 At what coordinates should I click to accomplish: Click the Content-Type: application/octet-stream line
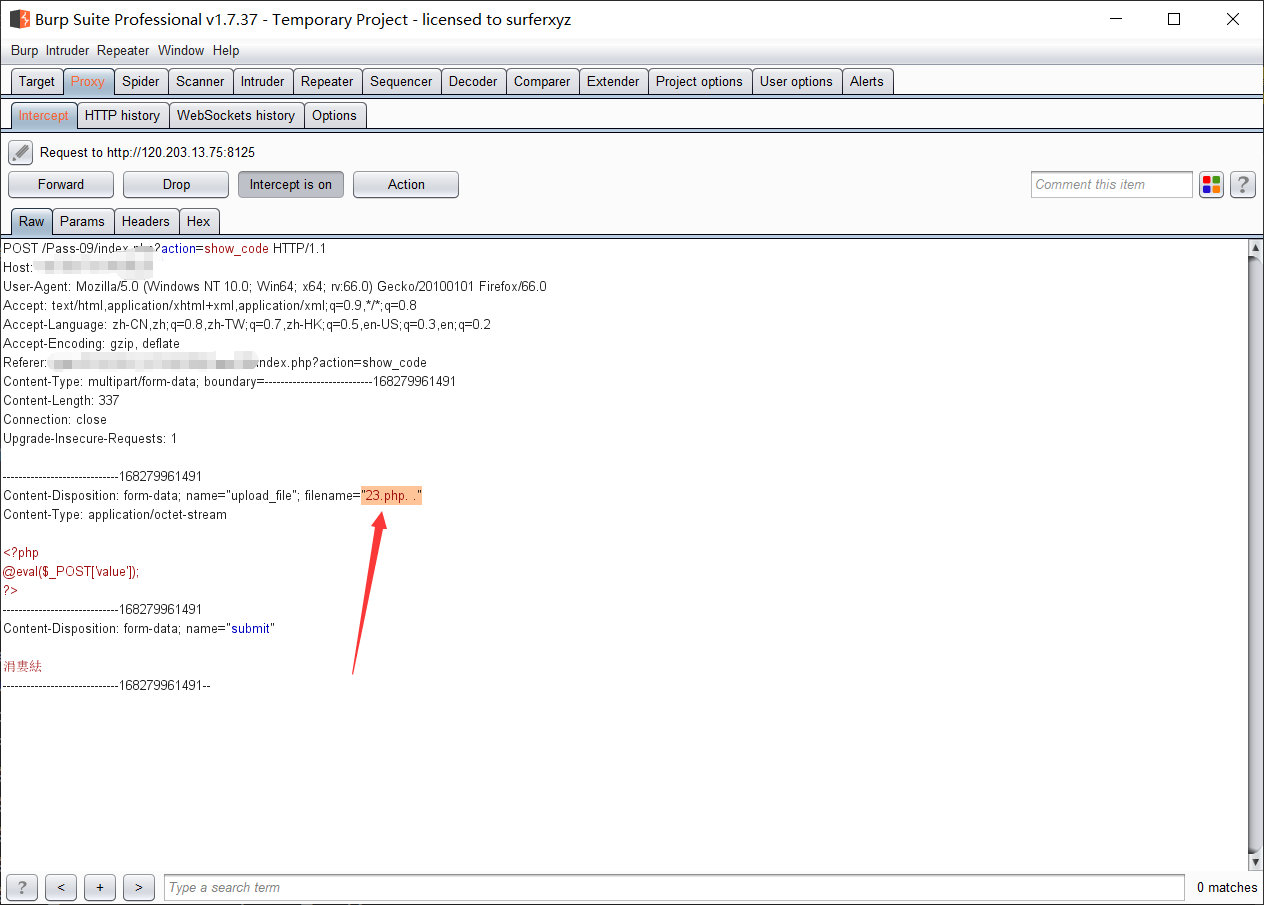(115, 515)
